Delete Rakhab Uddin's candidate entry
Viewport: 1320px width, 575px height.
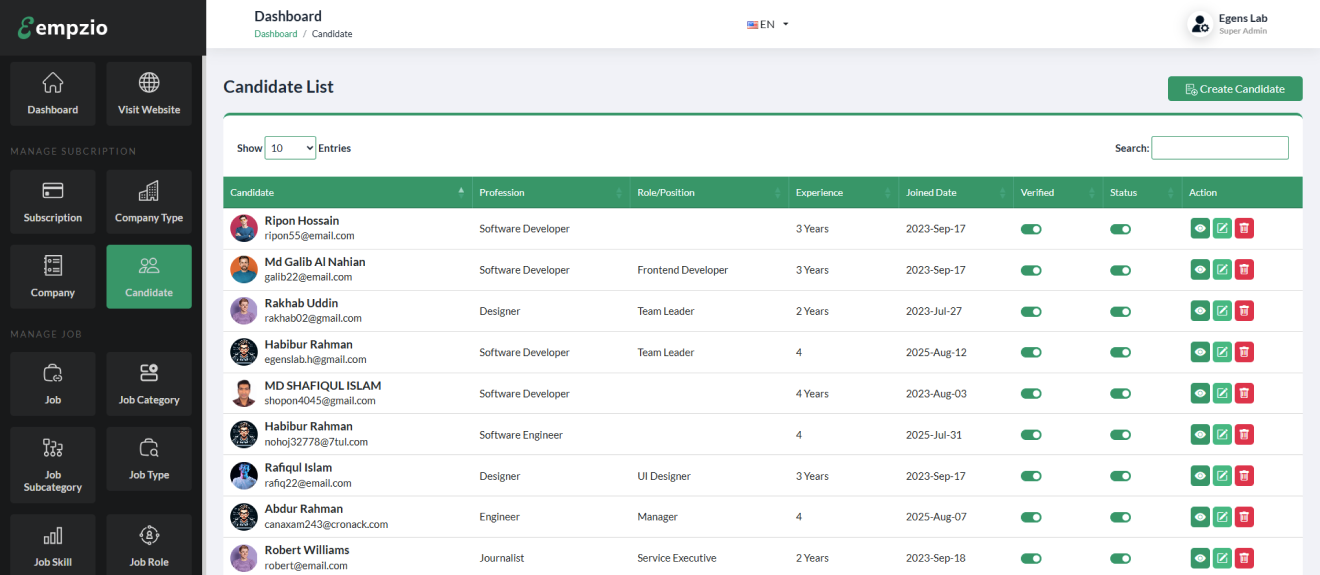point(1244,311)
